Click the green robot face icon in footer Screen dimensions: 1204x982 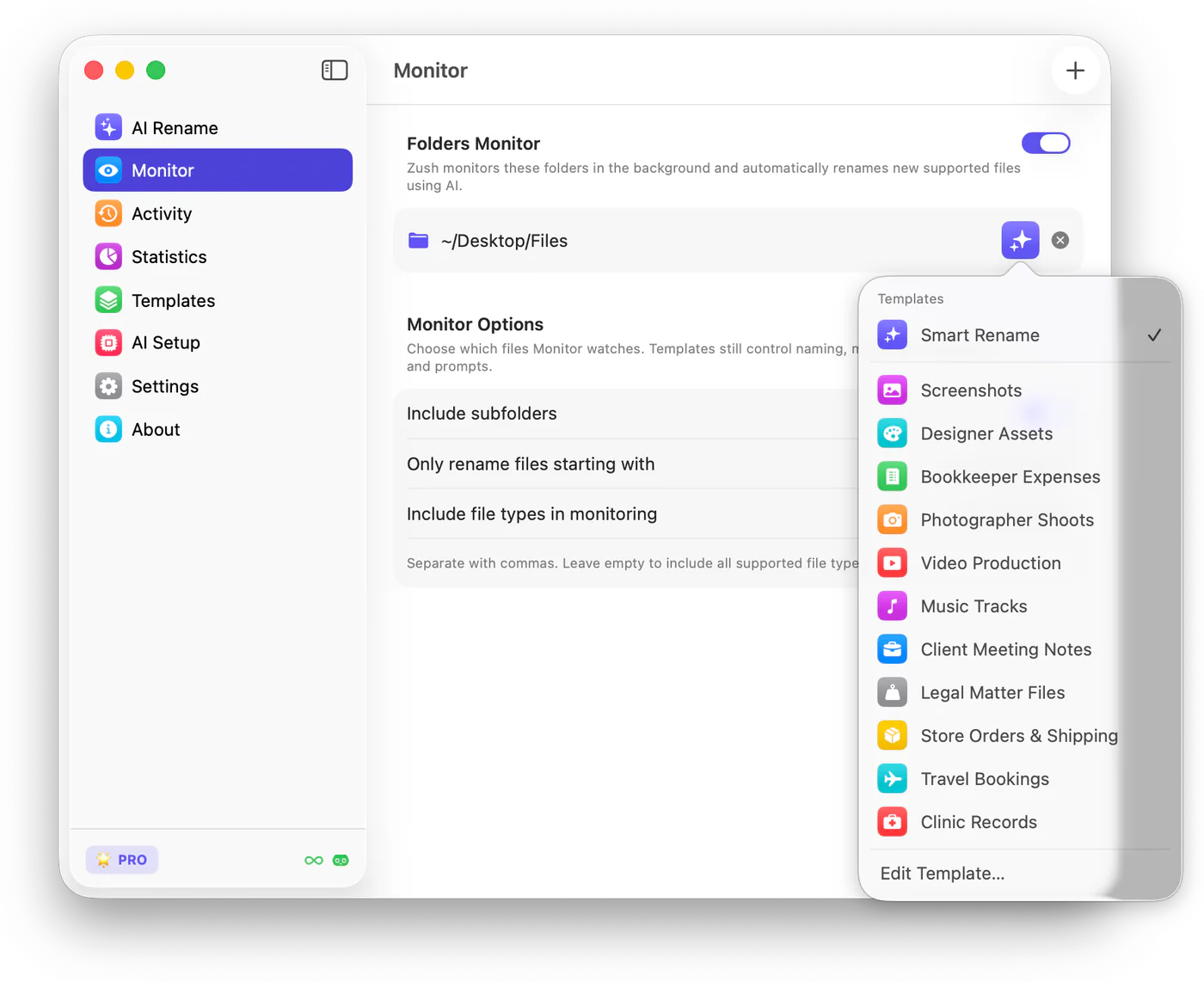tap(341, 860)
